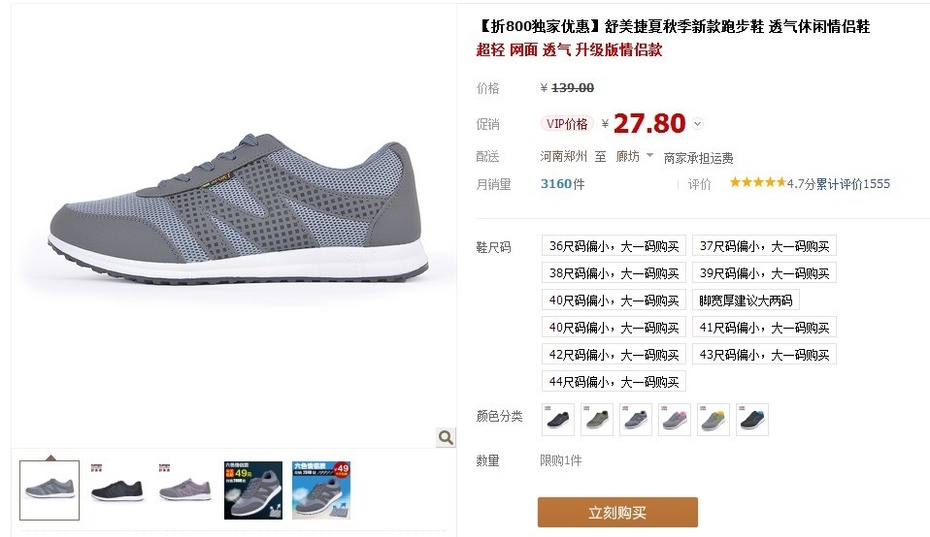This screenshot has height=537, width=930.
Task: Show the 49元 promo thumbnail with dark background
Action: tap(253, 490)
